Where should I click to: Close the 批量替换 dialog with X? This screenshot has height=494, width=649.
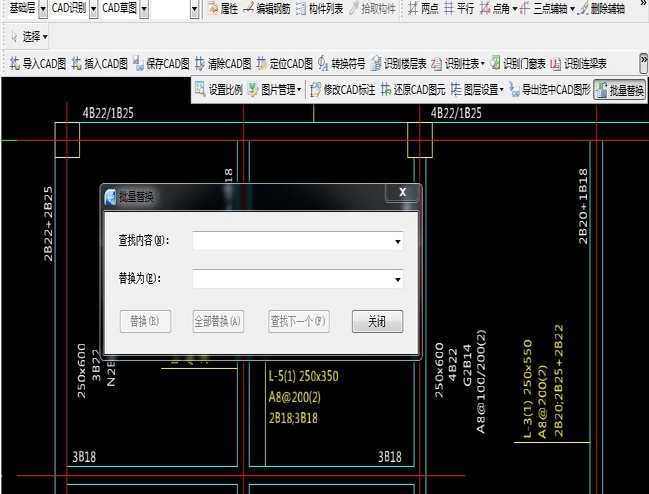[402, 192]
